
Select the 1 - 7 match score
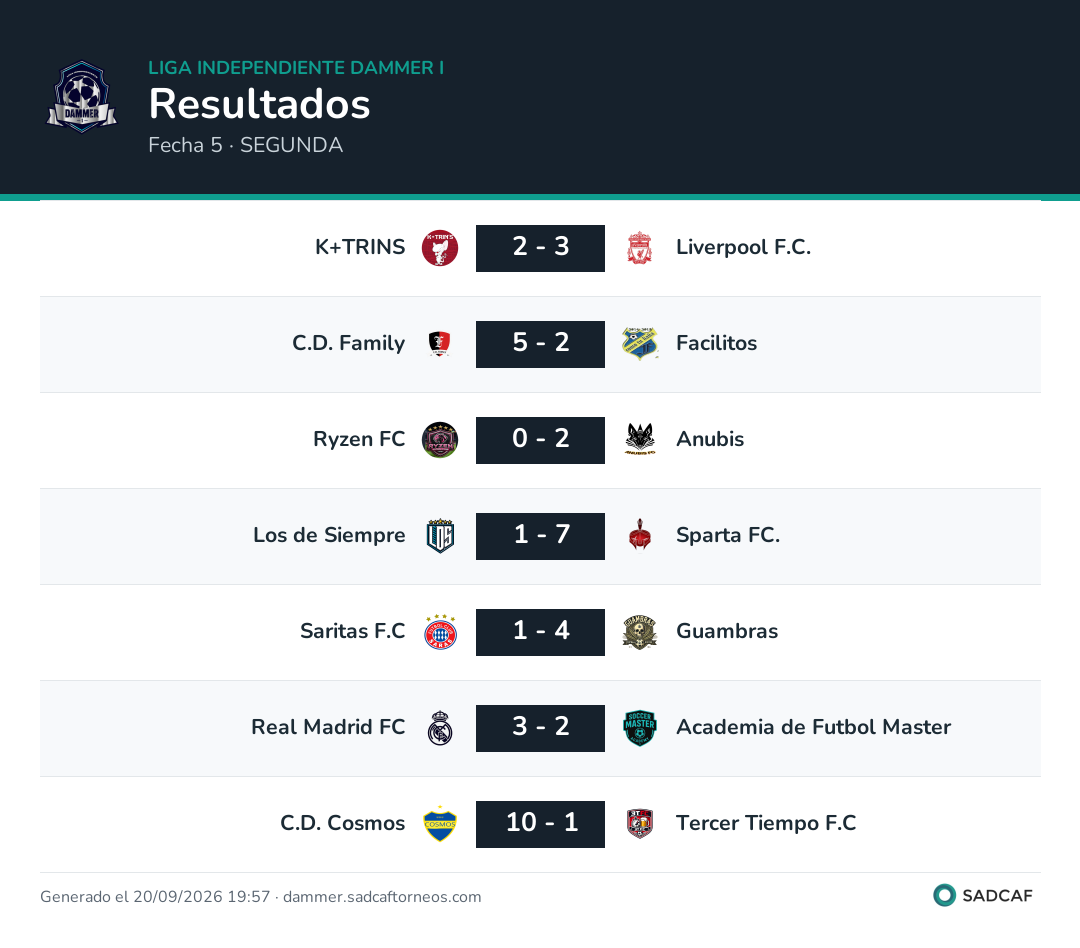[541, 536]
